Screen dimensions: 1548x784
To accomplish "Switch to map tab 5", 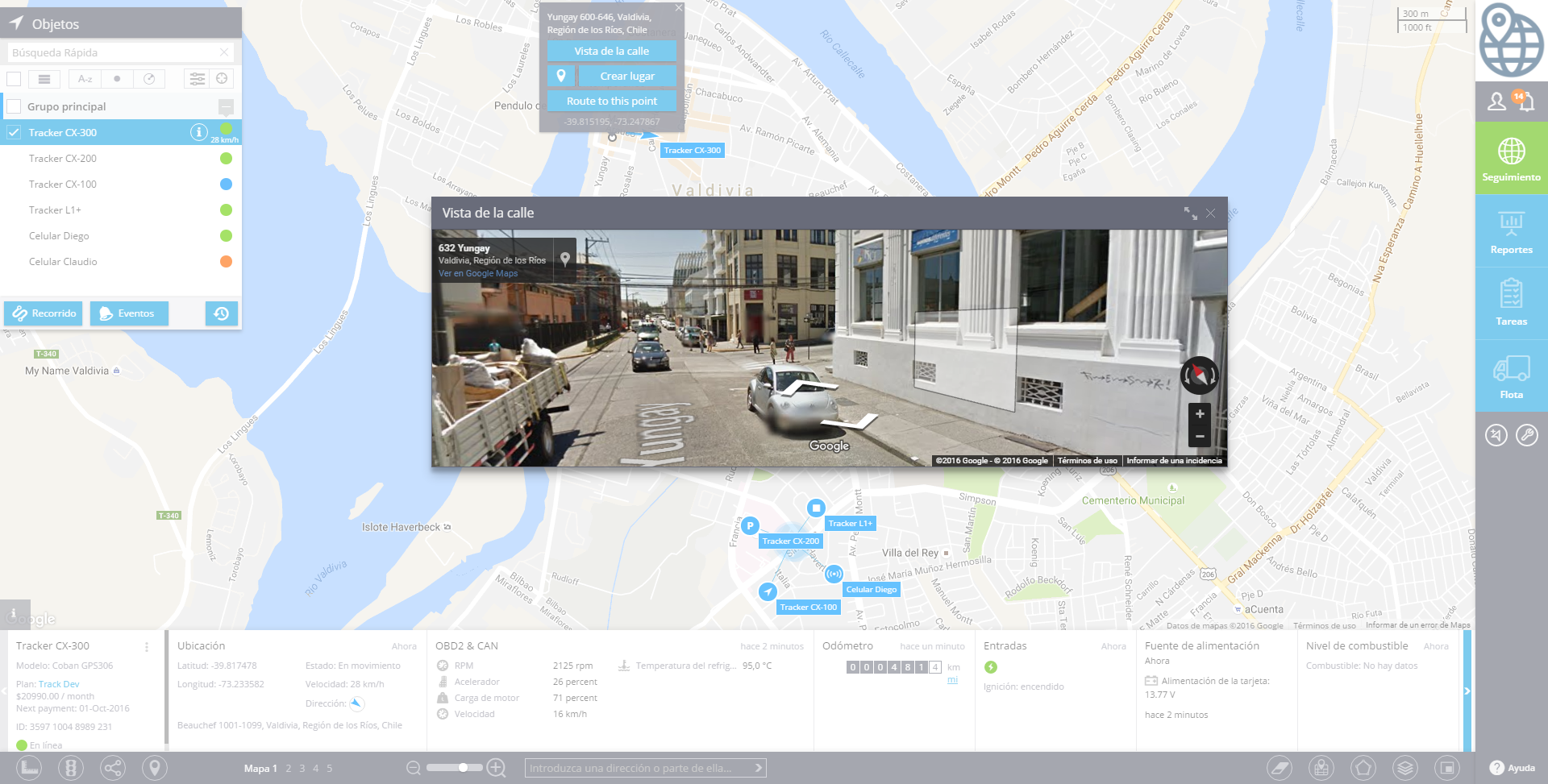I will pos(330,769).
